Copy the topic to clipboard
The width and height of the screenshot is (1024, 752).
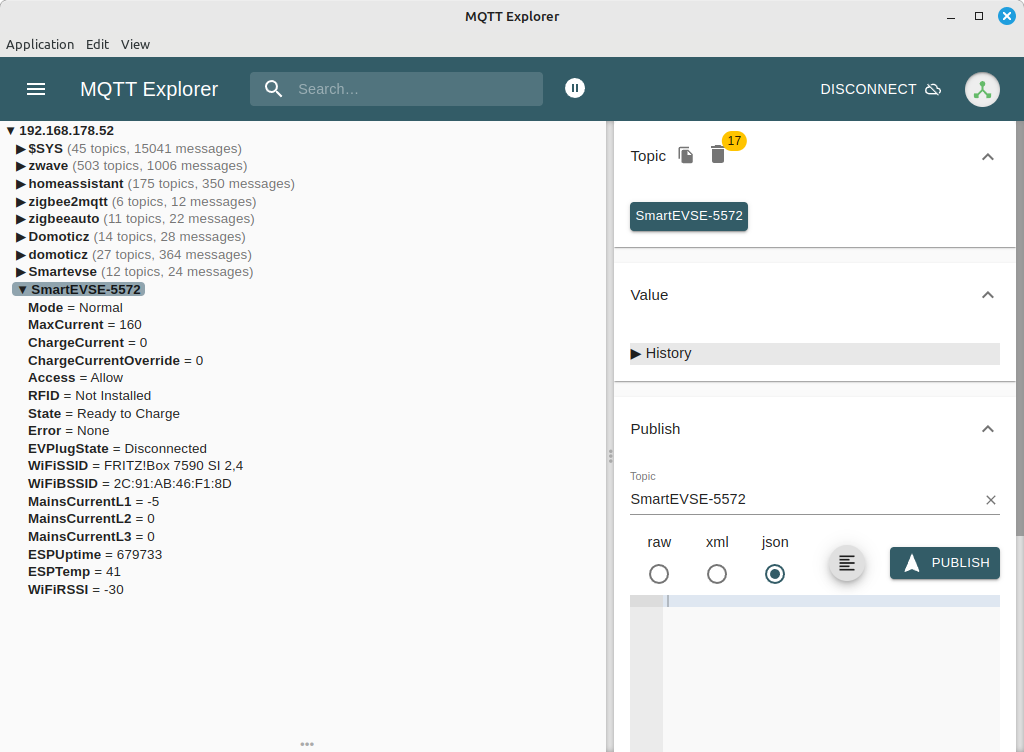tap(685, 155)
